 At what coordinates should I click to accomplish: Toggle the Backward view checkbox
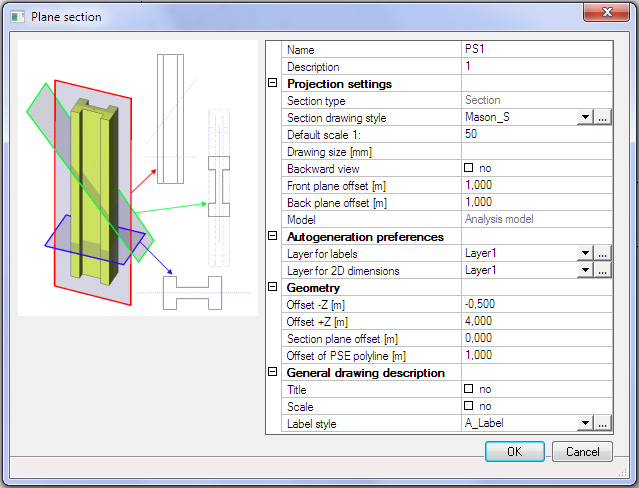pyautogui.click(x=470, y=169)
